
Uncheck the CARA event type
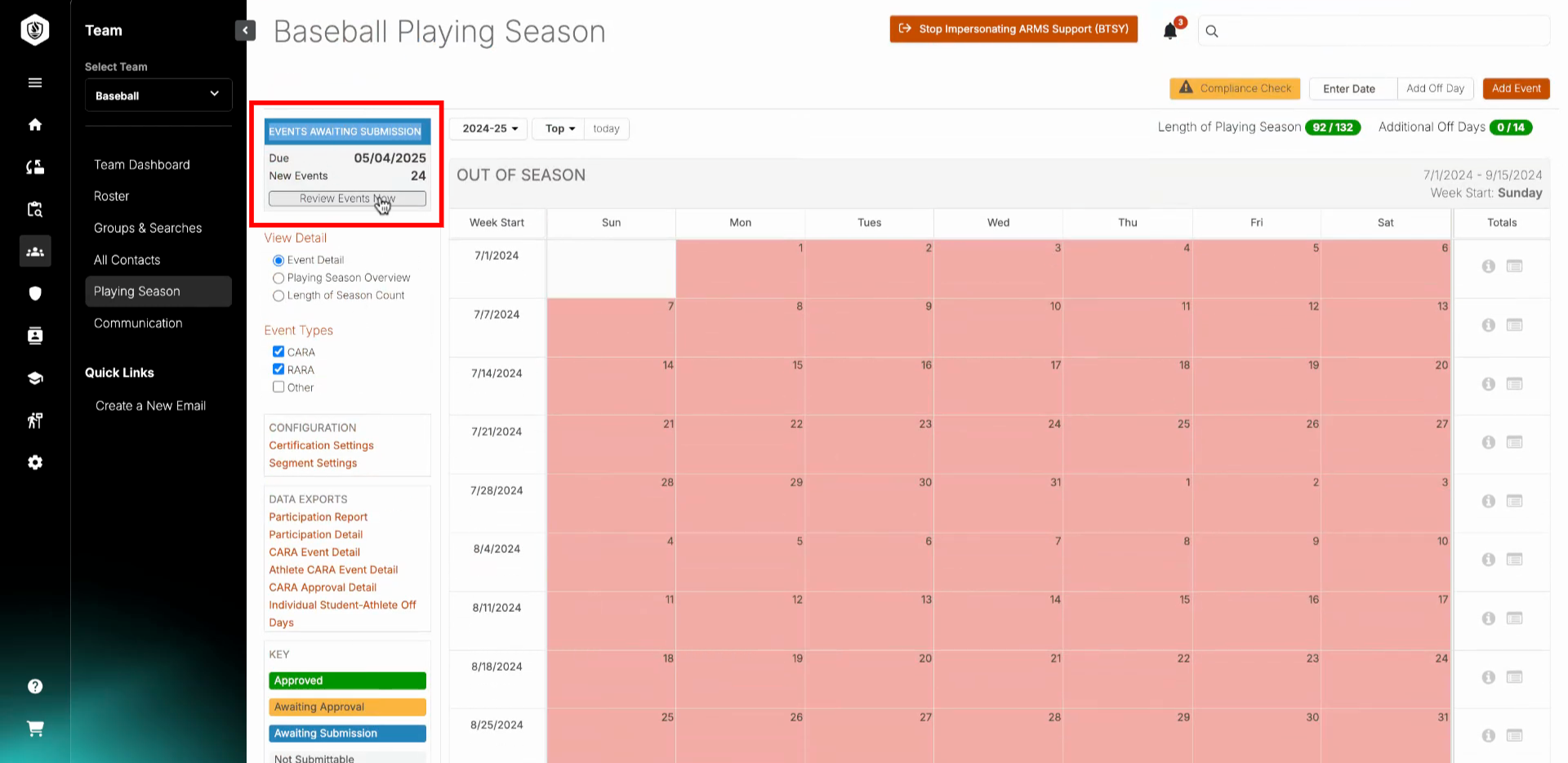click(x=278, y=351)
